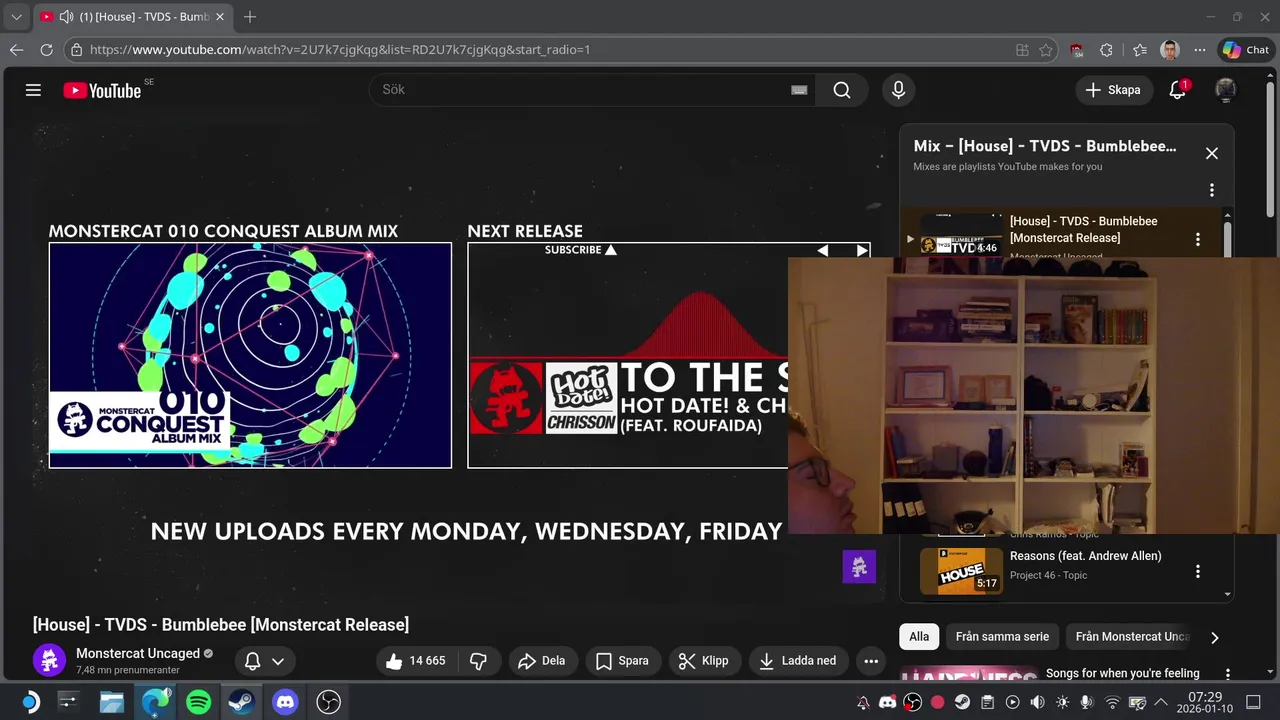This screenshot has height=720, width=1280.
Task: Open Monstercat Uncaged channel avatar
Action: tap(49, 661)
